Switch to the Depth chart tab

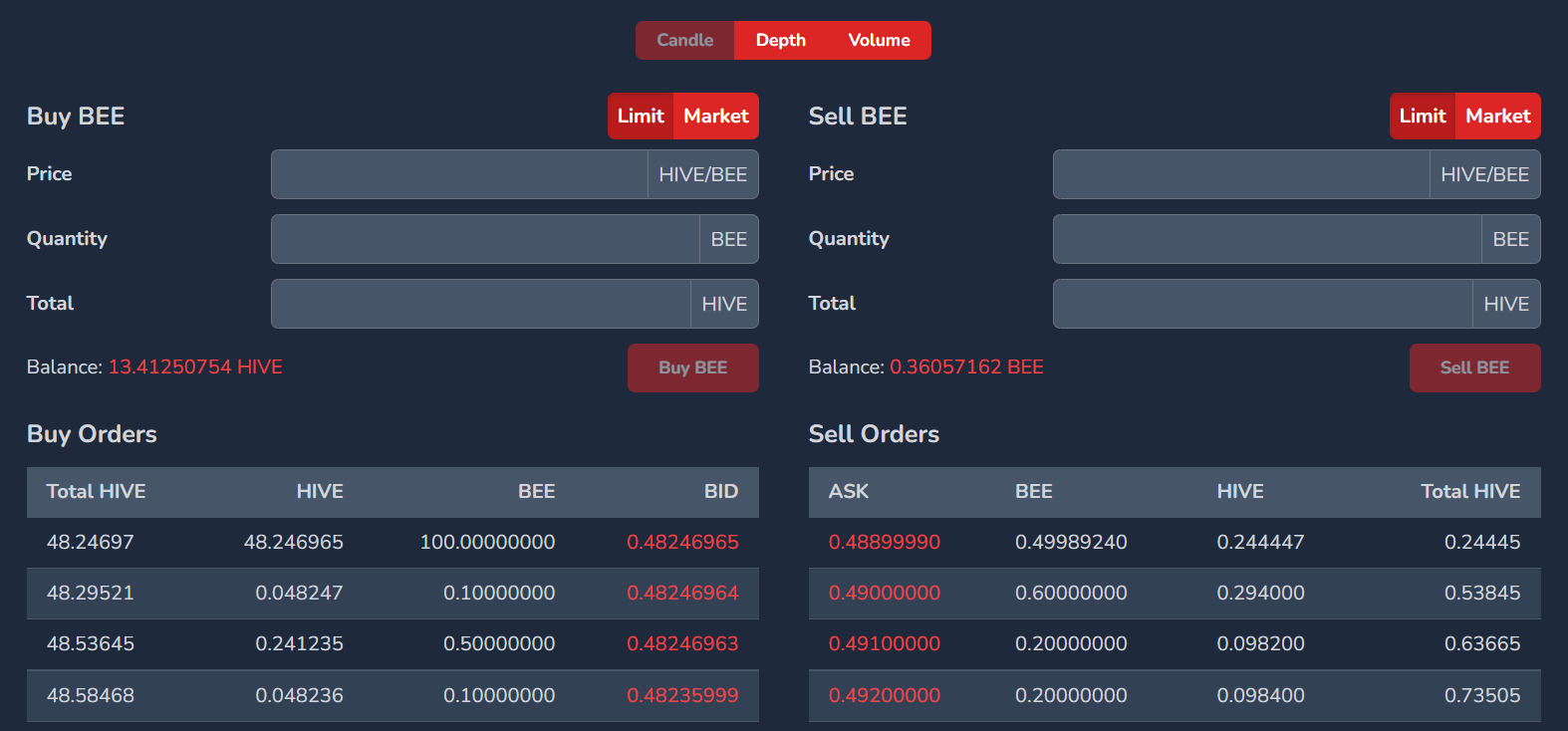coord(781,41)
